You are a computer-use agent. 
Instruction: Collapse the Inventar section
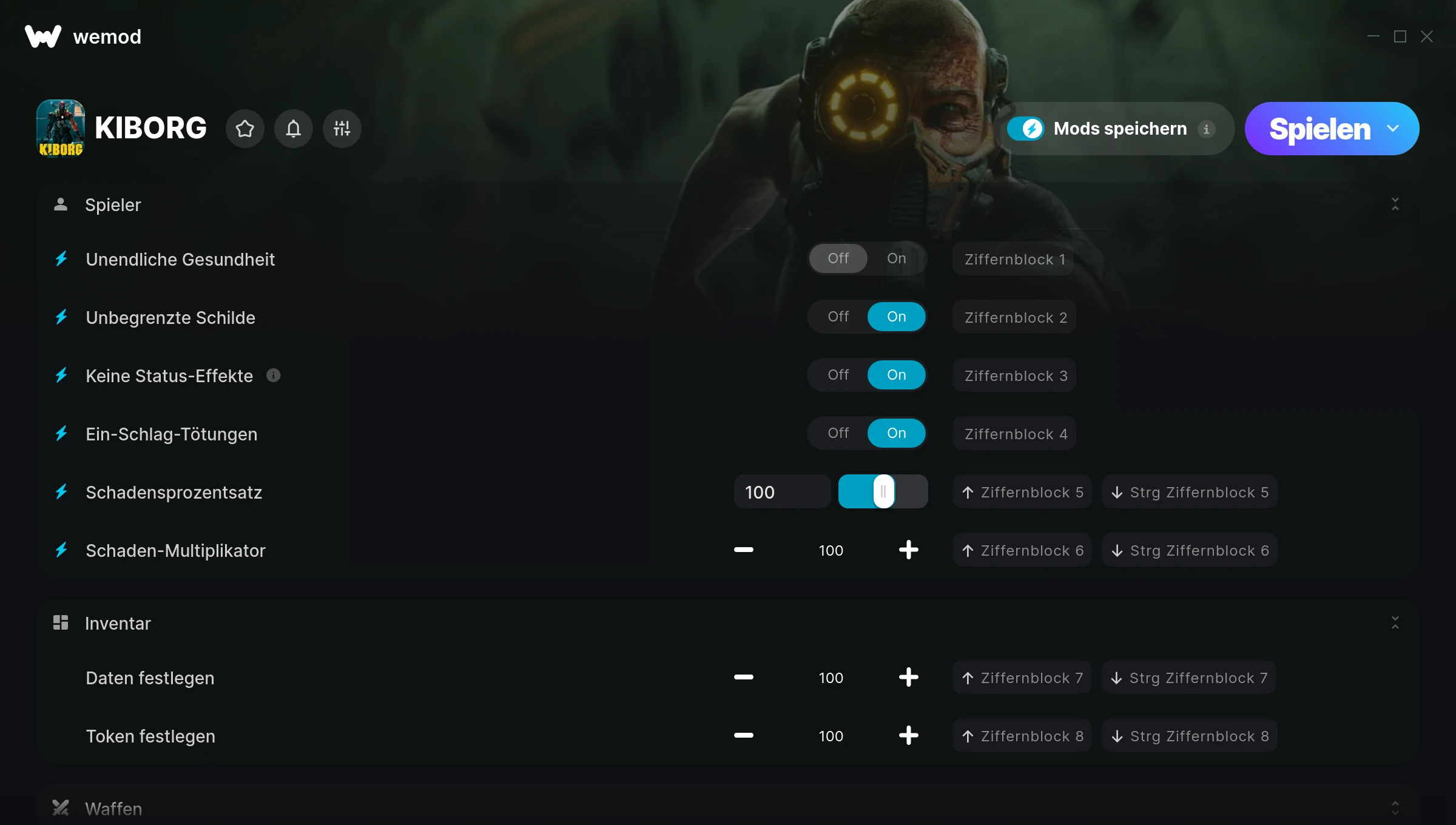point(1395,623)
